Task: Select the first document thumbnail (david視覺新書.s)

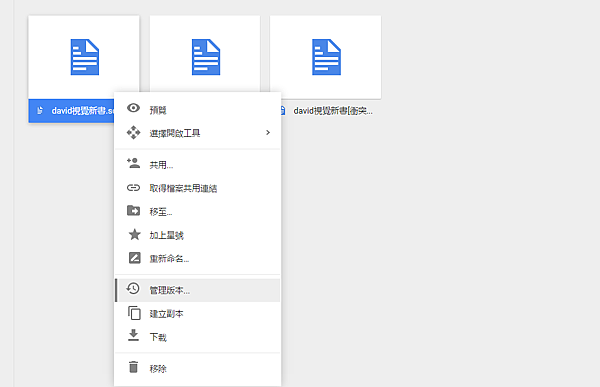Action: [x=84, y=57]
